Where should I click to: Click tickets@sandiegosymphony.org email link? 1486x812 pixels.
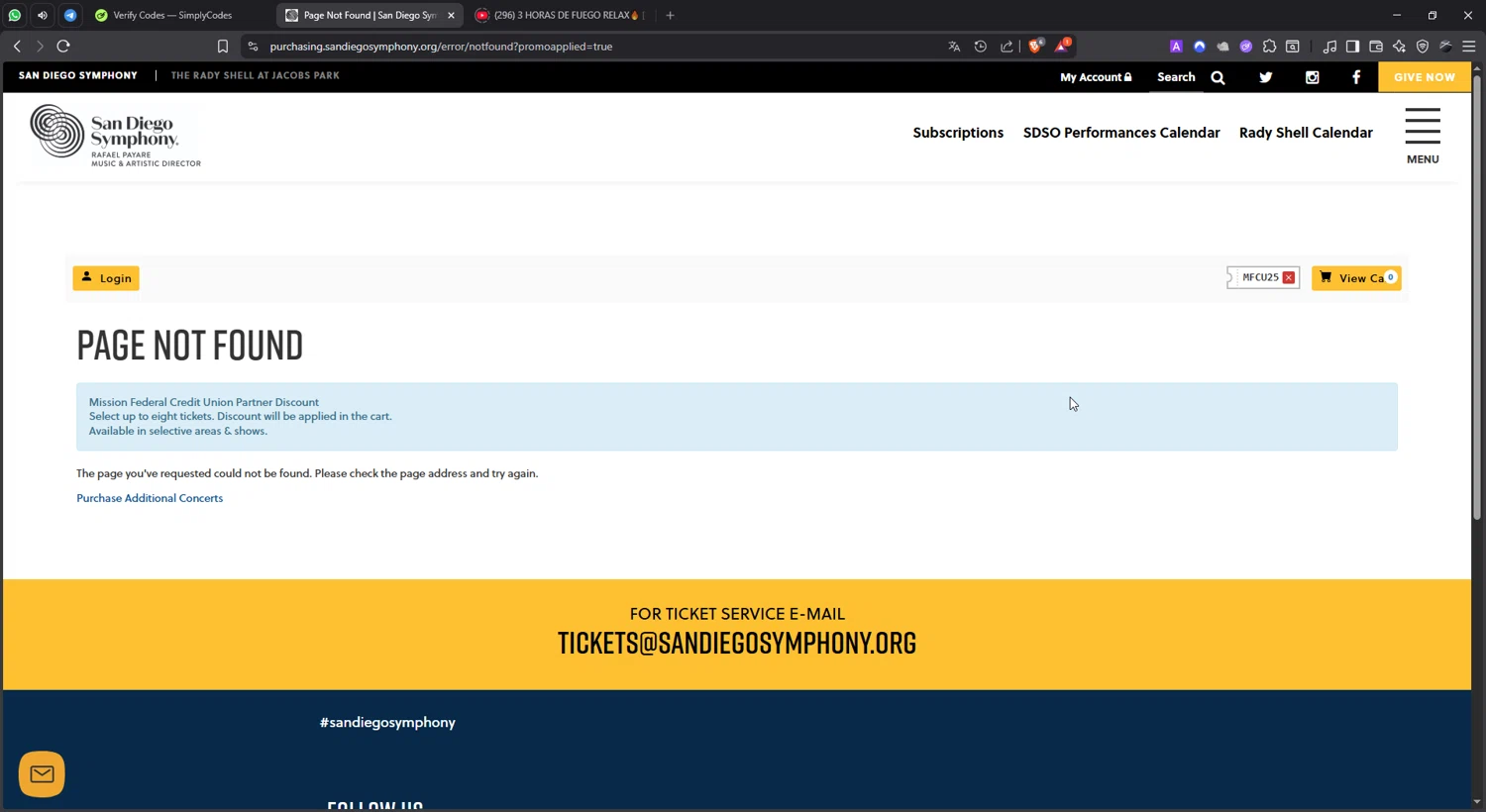point(737,644)
